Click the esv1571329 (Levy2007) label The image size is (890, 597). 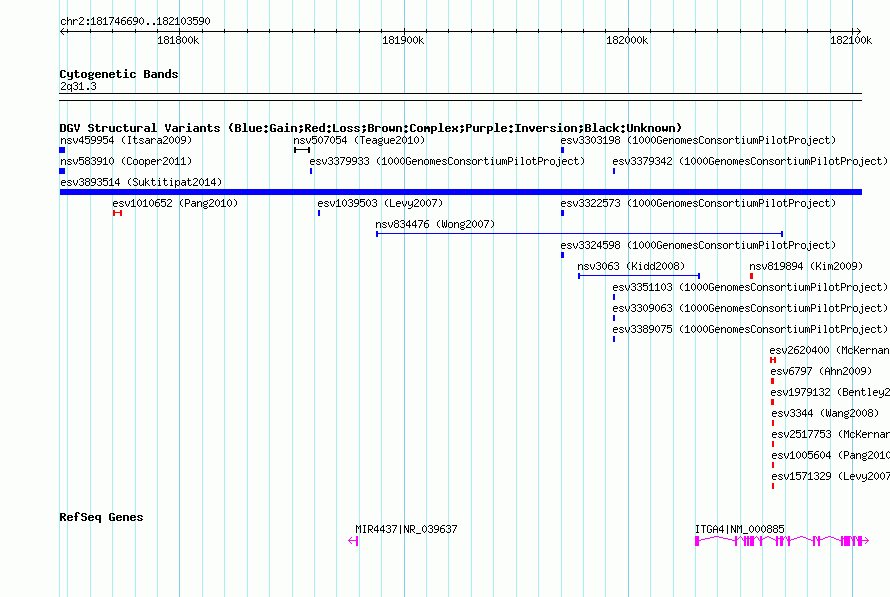tap(830, 476)
